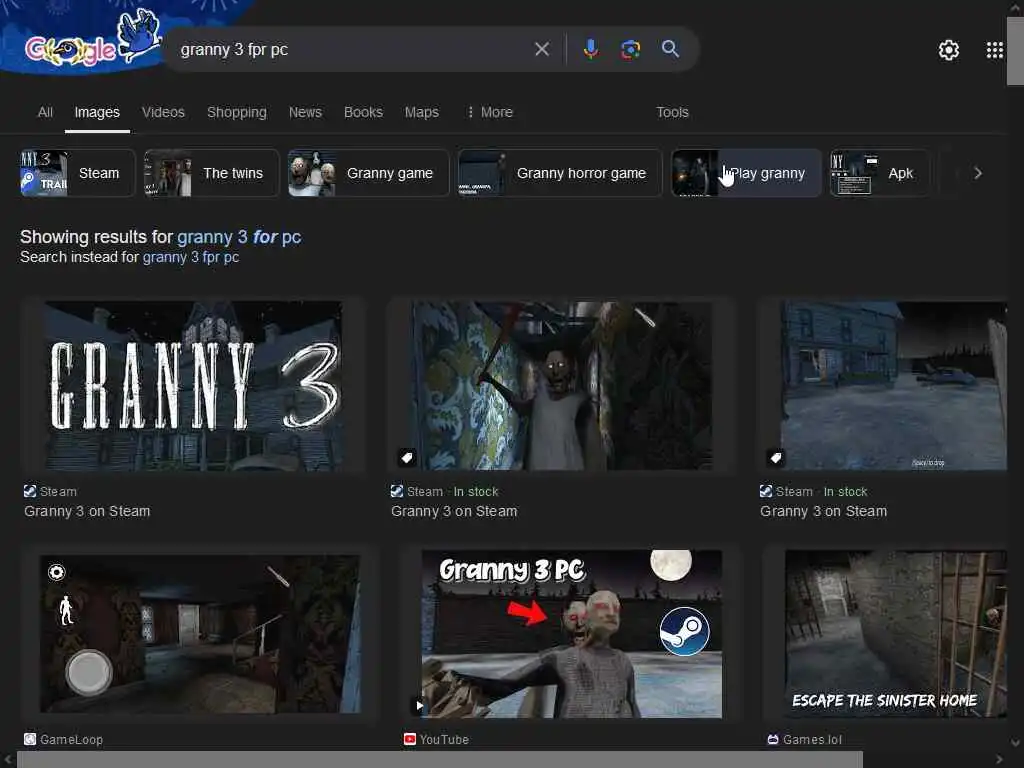The image size is (1024, 768).
Task: Click the Steam favicon under Granny 3 title image
Action: pyautogui.click(x=30, y=491)
